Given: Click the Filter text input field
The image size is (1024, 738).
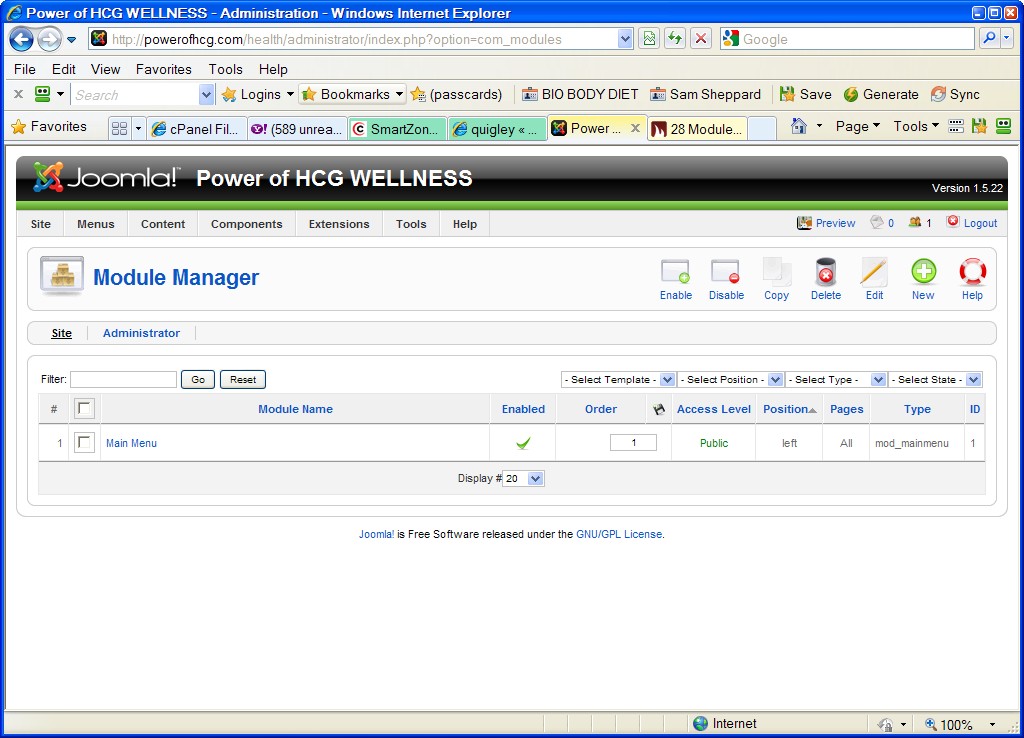Looking at the screenshot, I should (x=123, y=379).
